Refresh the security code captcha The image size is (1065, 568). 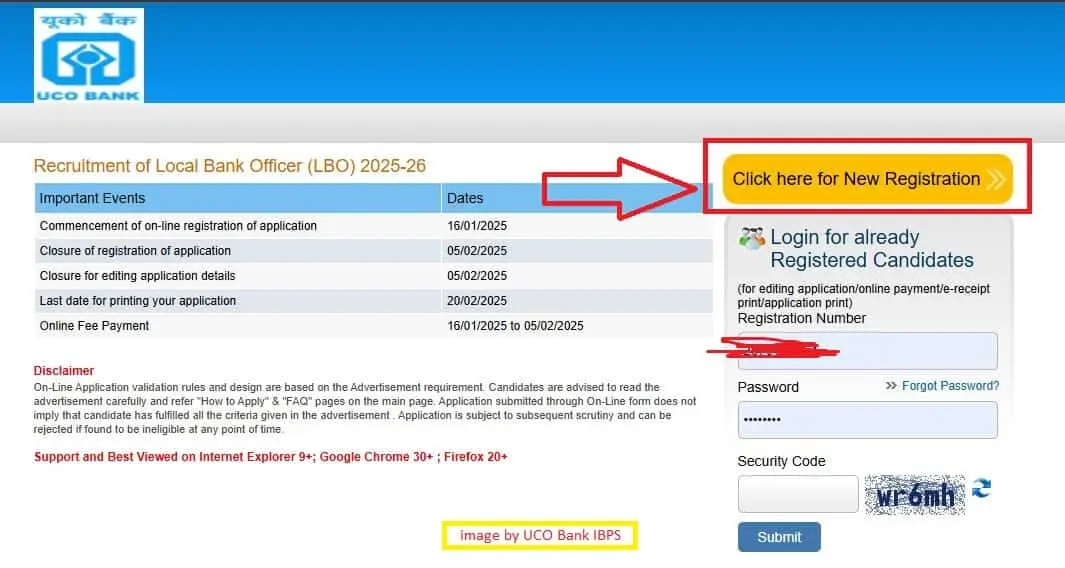tap(981, 489)
